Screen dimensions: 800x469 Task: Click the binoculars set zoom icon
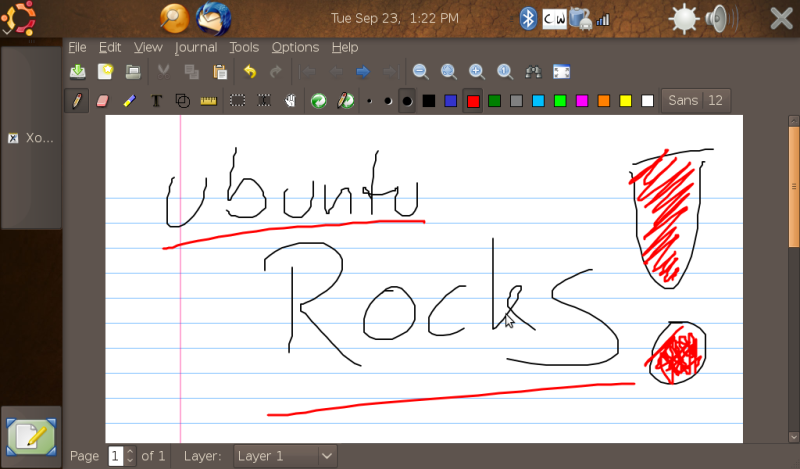tap(533, 72)
